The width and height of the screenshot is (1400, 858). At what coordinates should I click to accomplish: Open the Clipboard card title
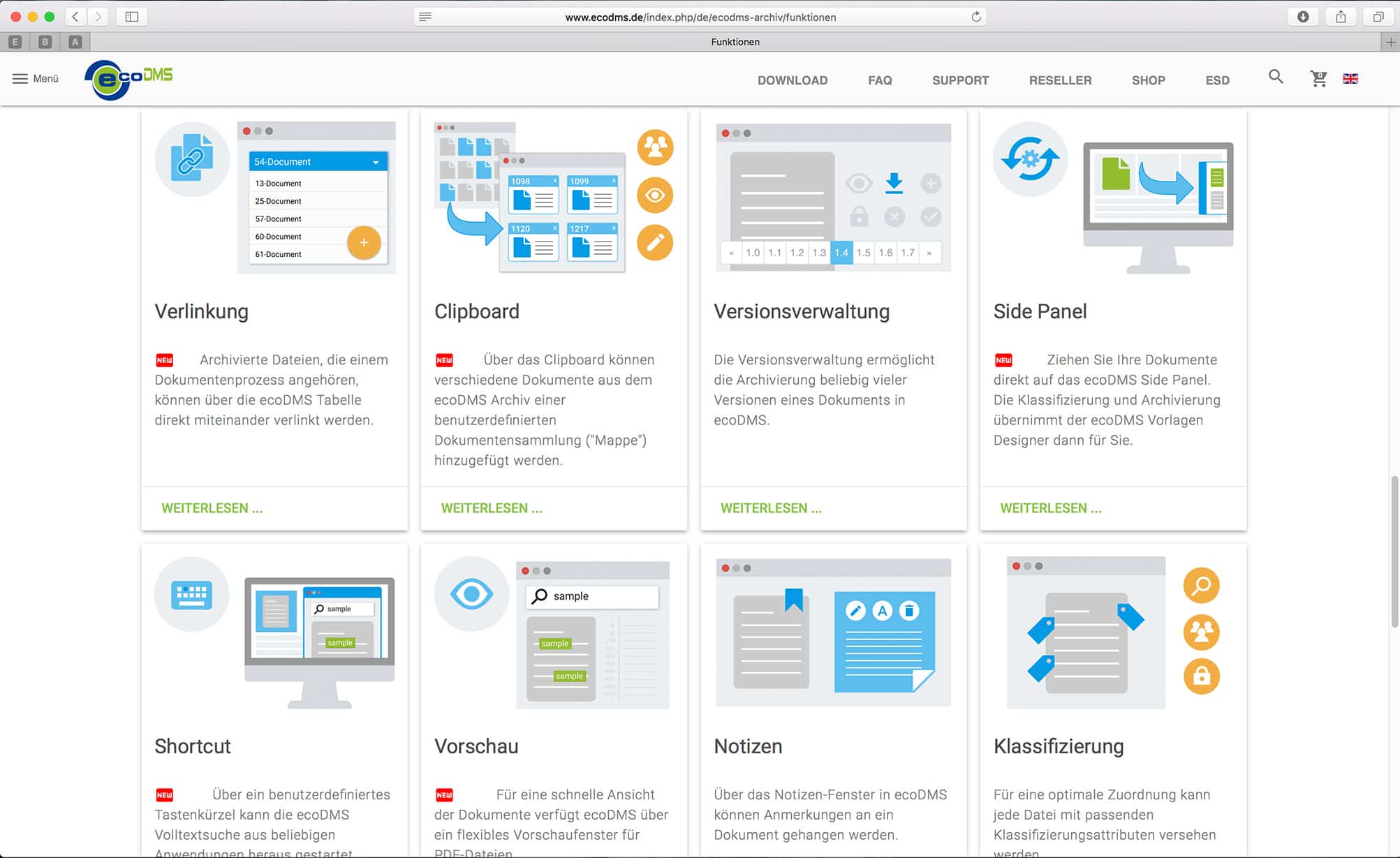(477, 311)
